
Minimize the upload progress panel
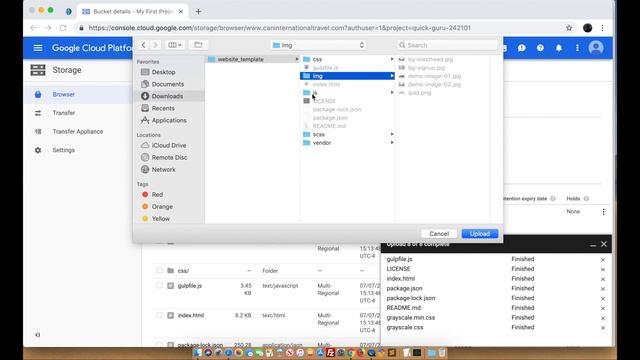point(593,245)
